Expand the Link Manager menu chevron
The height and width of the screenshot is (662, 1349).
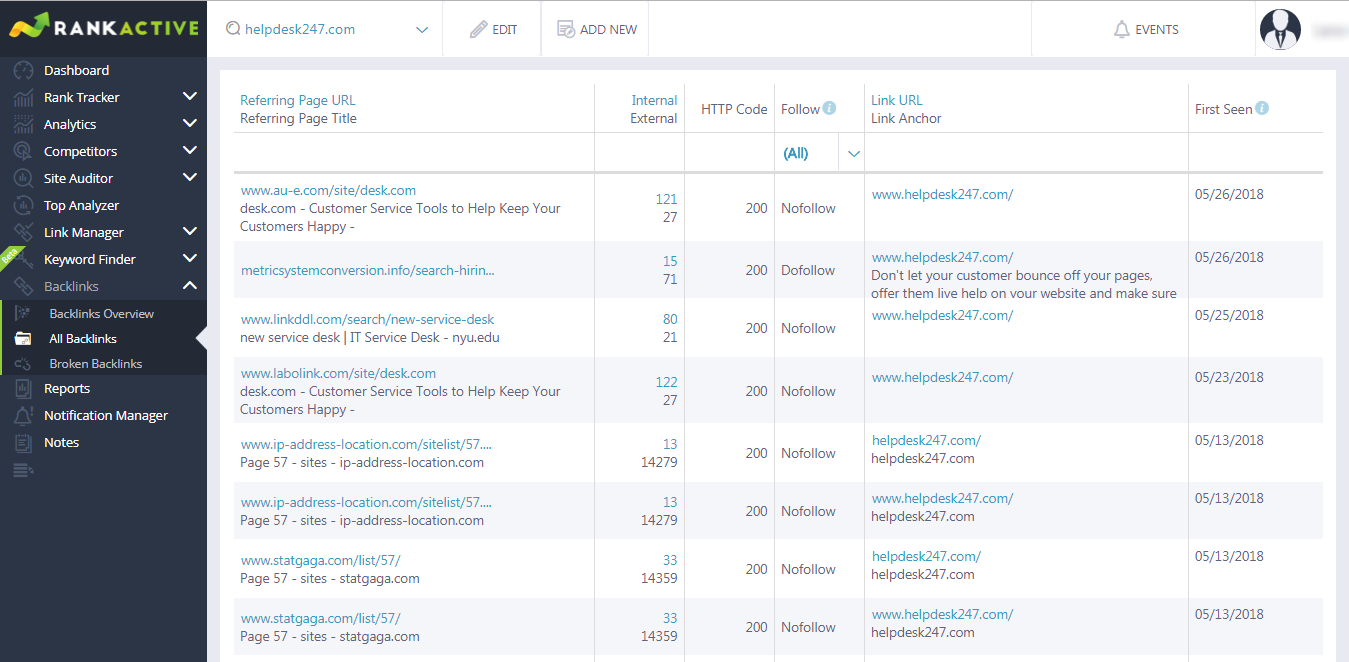coord(190,232)
